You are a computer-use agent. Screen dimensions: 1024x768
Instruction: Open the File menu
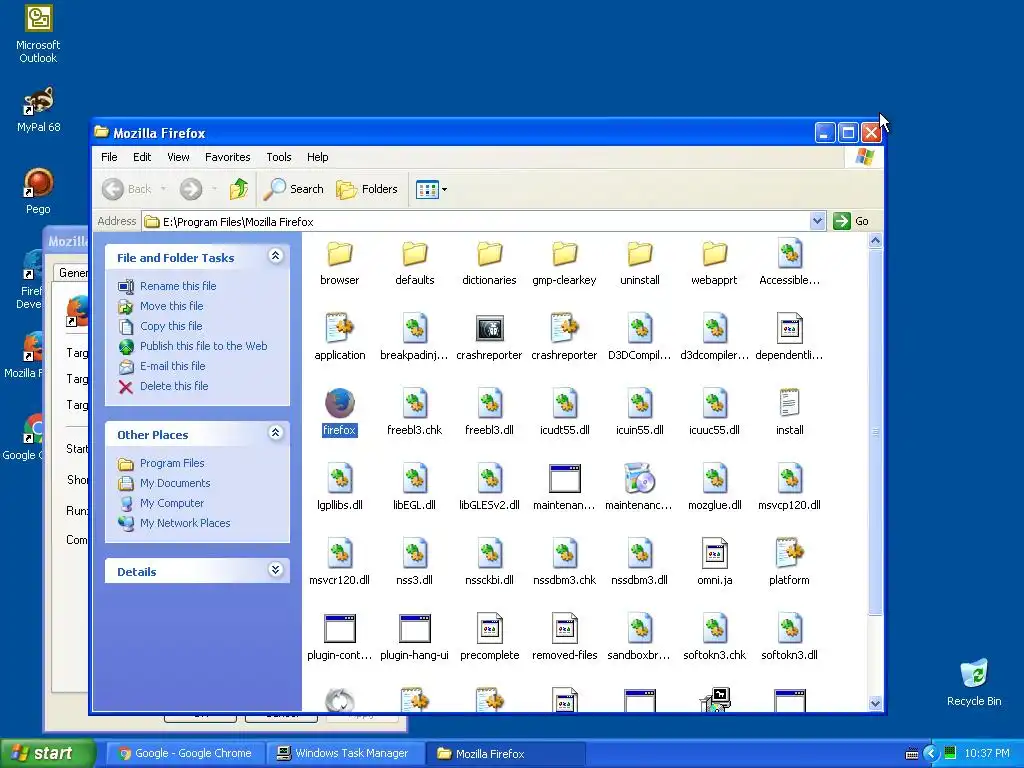109,157
